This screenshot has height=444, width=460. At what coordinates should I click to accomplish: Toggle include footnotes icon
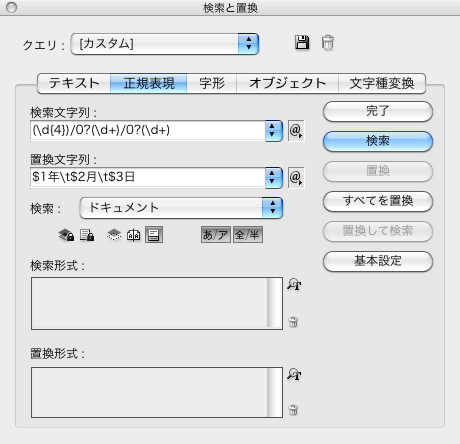coord(154,235)
